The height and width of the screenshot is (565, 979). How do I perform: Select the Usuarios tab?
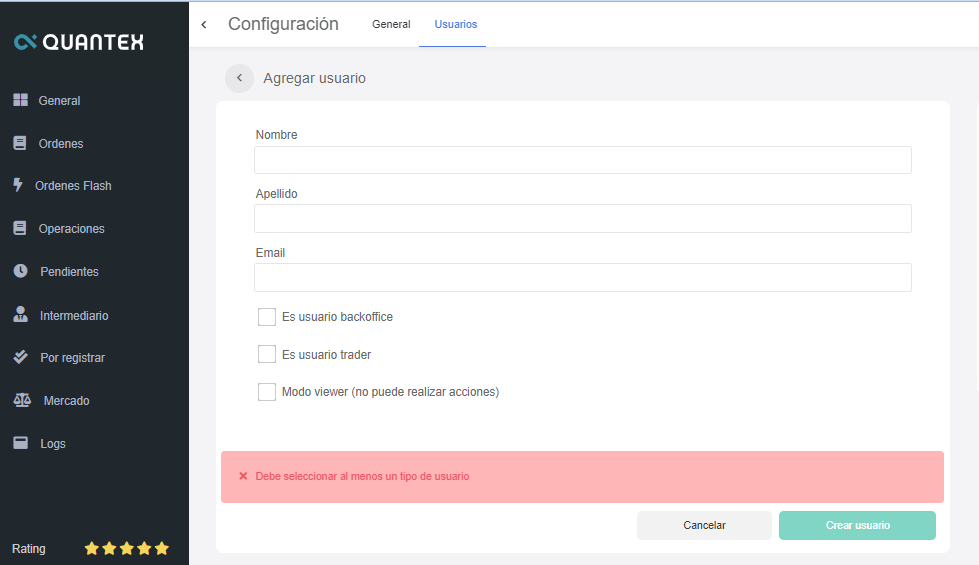(x=456, y=24)
